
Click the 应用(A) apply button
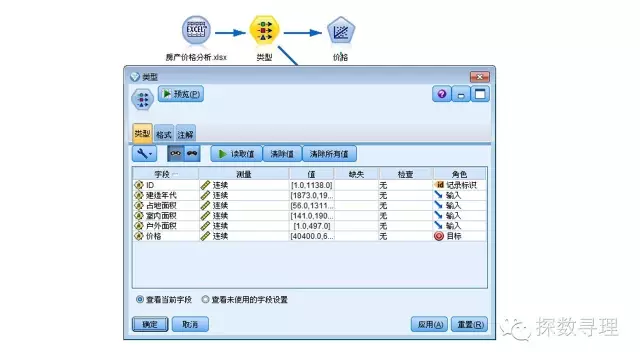pos(429,324)
